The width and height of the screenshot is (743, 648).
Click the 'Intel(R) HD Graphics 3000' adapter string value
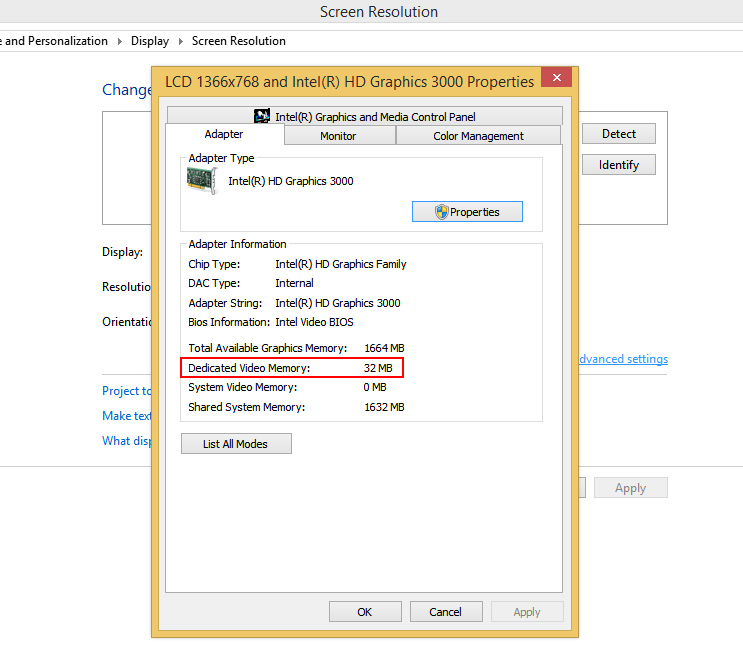tap(338, 303)
